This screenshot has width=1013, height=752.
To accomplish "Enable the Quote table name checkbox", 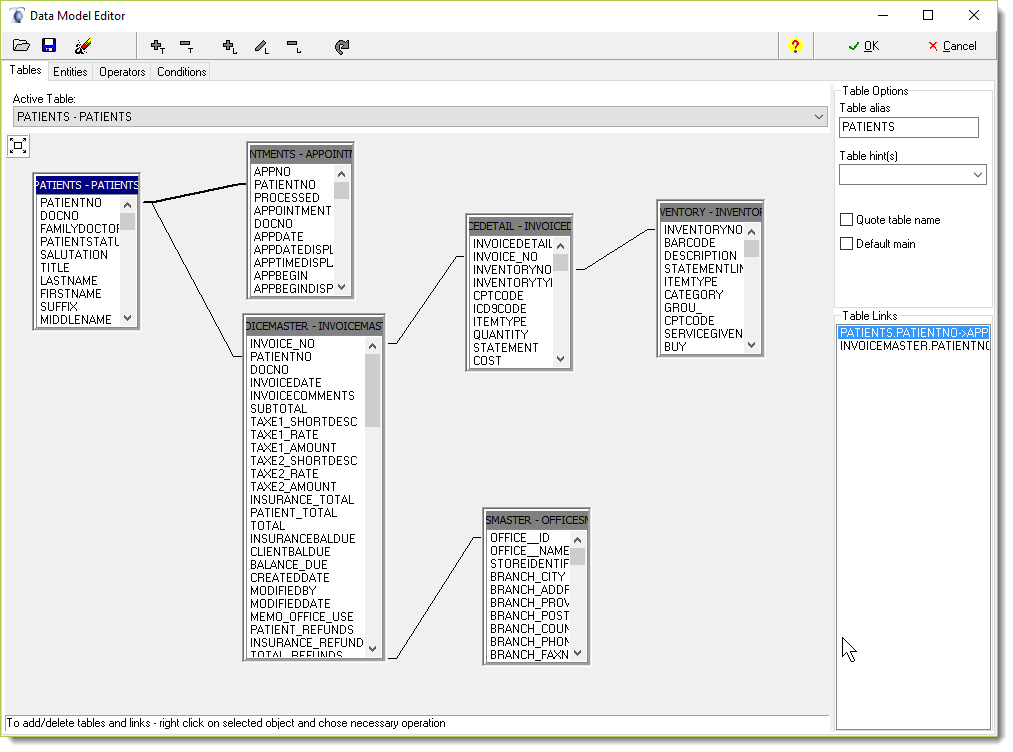I will (x=847, y=220).
